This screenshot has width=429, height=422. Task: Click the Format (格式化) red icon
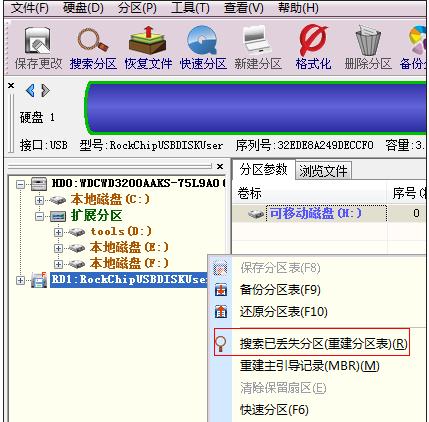coord(313,40)
